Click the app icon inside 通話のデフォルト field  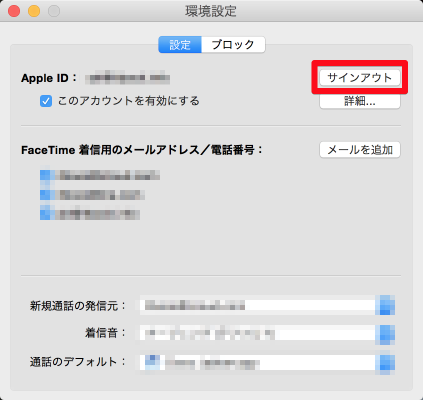(x=152, y=362)
